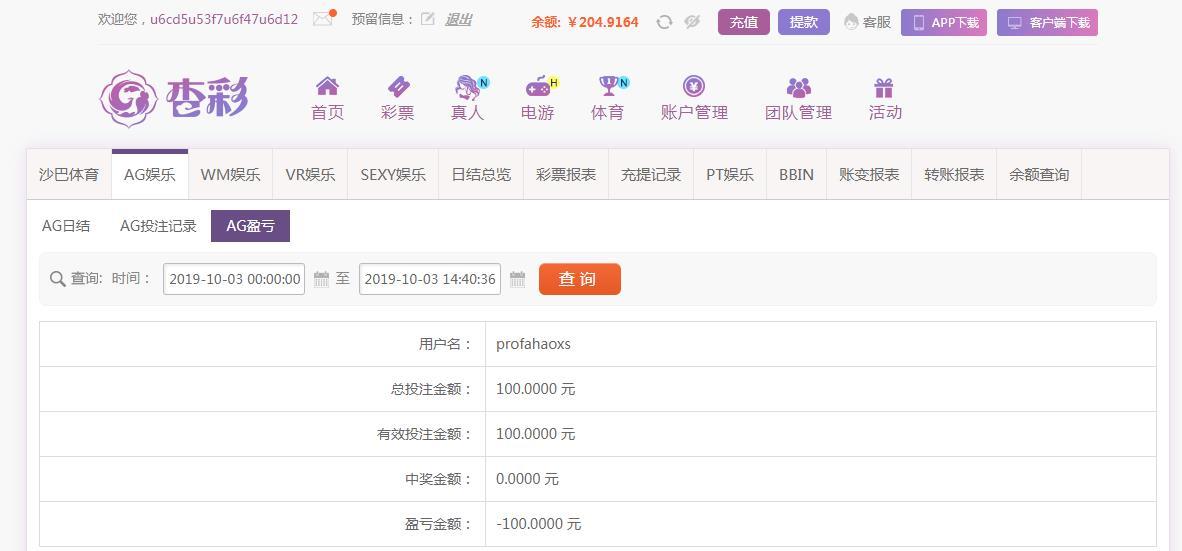Switch to 沙巴体育 tab
Viewport: 1182px width, 551px height.
69,175
